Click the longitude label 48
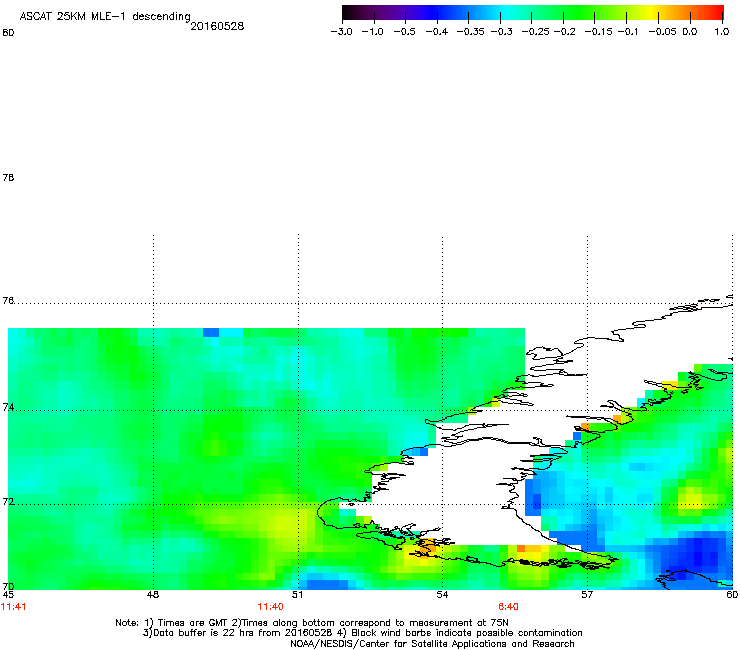This screenshot has height=650, width=740. click(153, 595)
